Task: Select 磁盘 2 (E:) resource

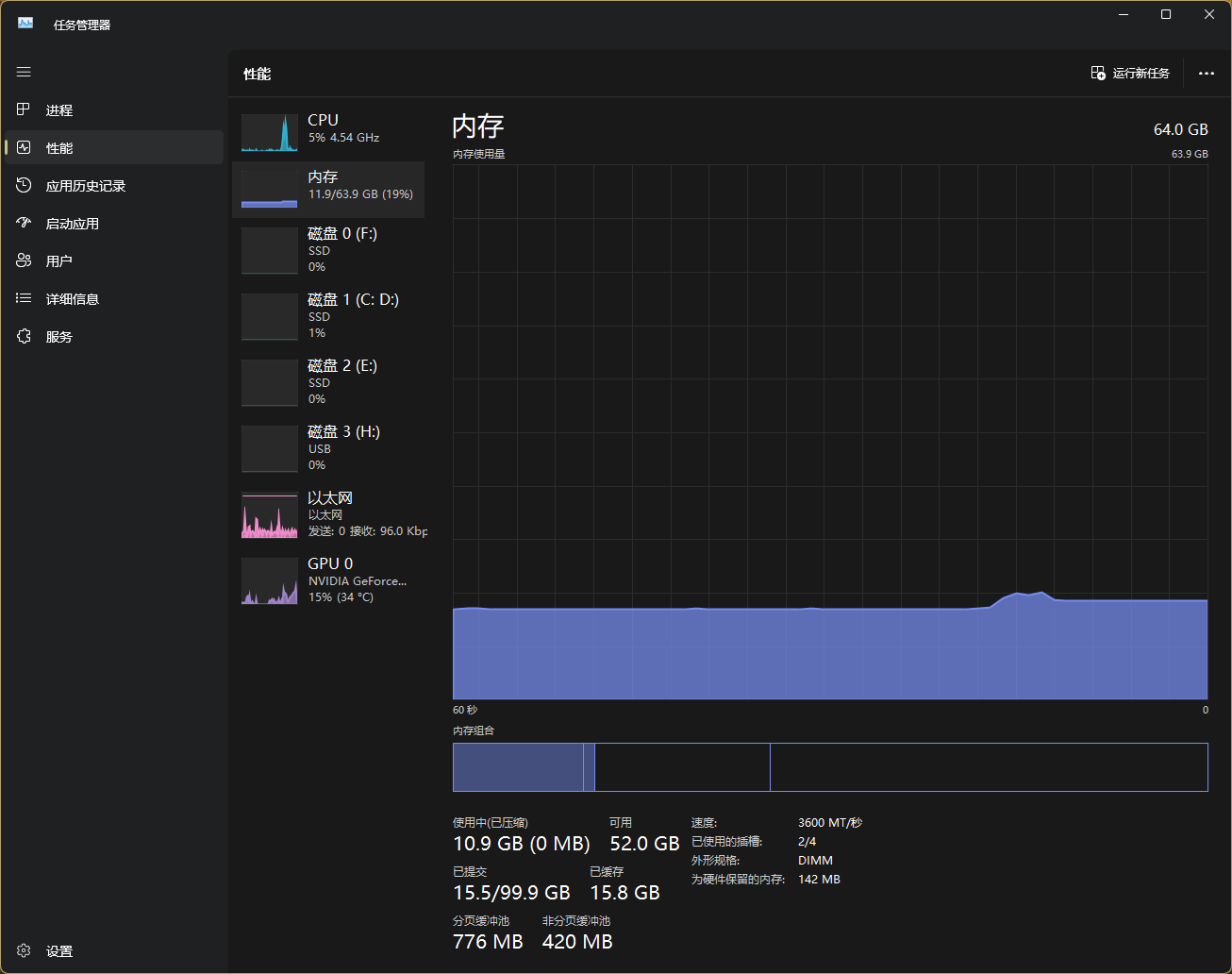Action: coord(328,382)
